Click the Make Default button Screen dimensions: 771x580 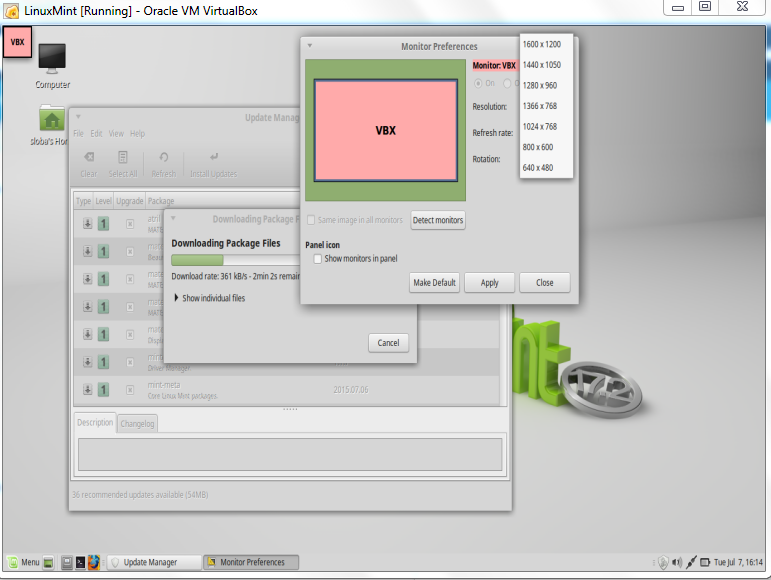(x=434, y=283)
